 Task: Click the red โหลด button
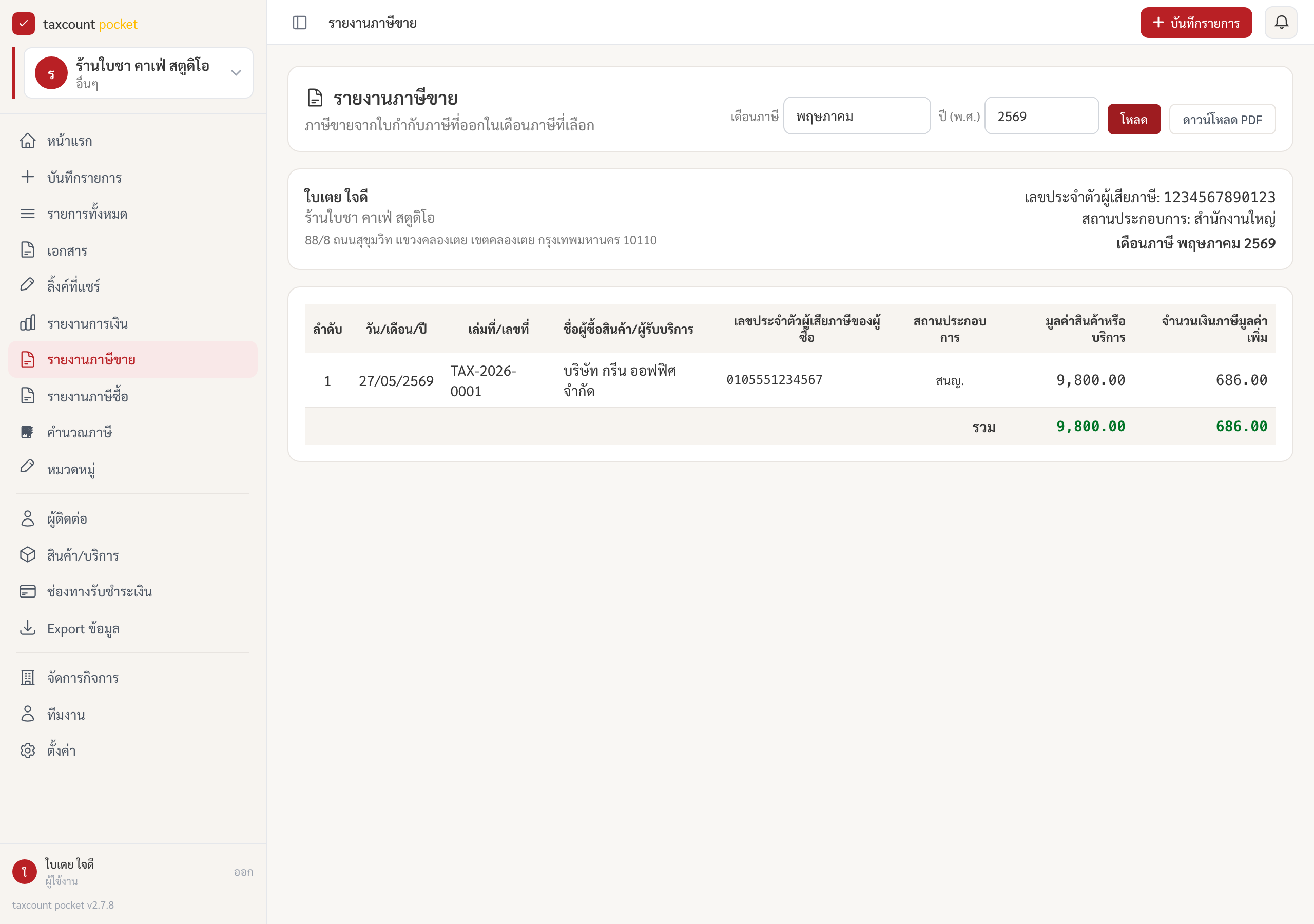(1134, 120)
